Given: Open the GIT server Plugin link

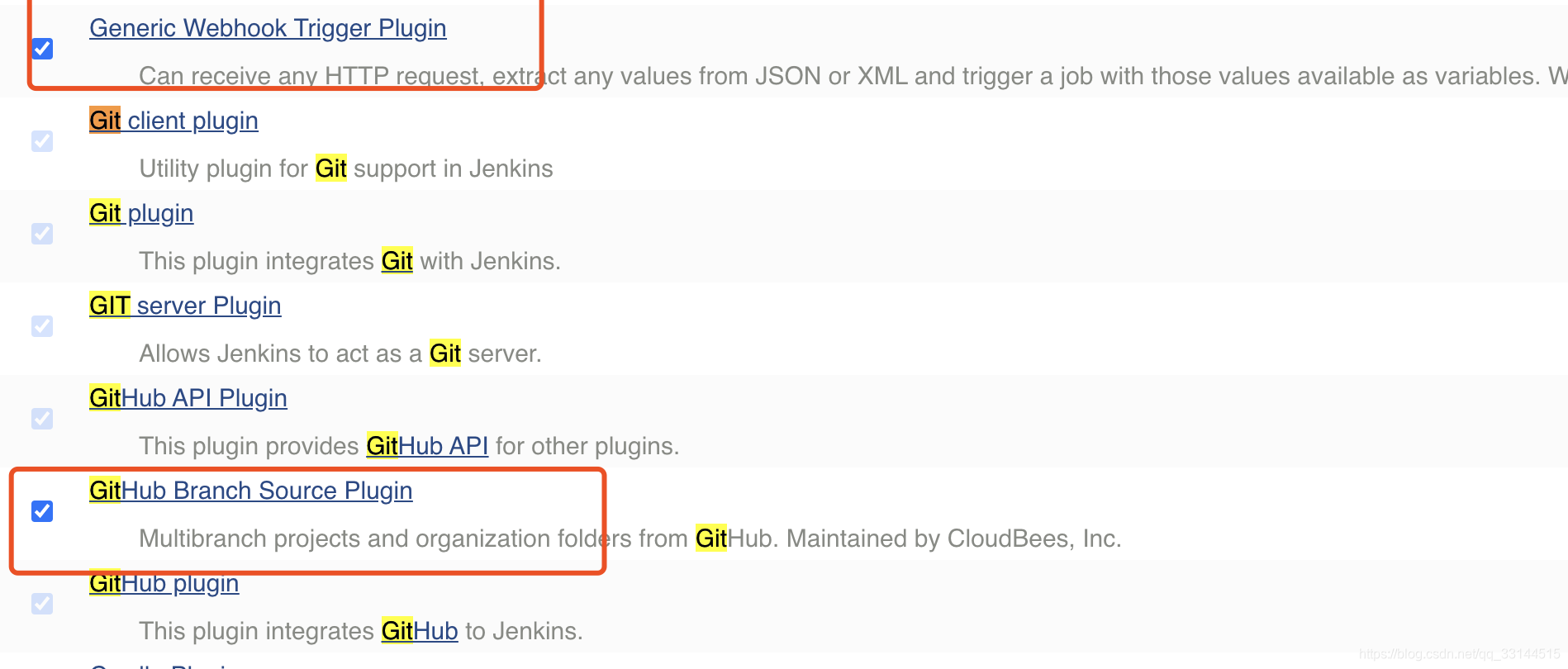Looking at the screenshot, I should coord(185,306).
